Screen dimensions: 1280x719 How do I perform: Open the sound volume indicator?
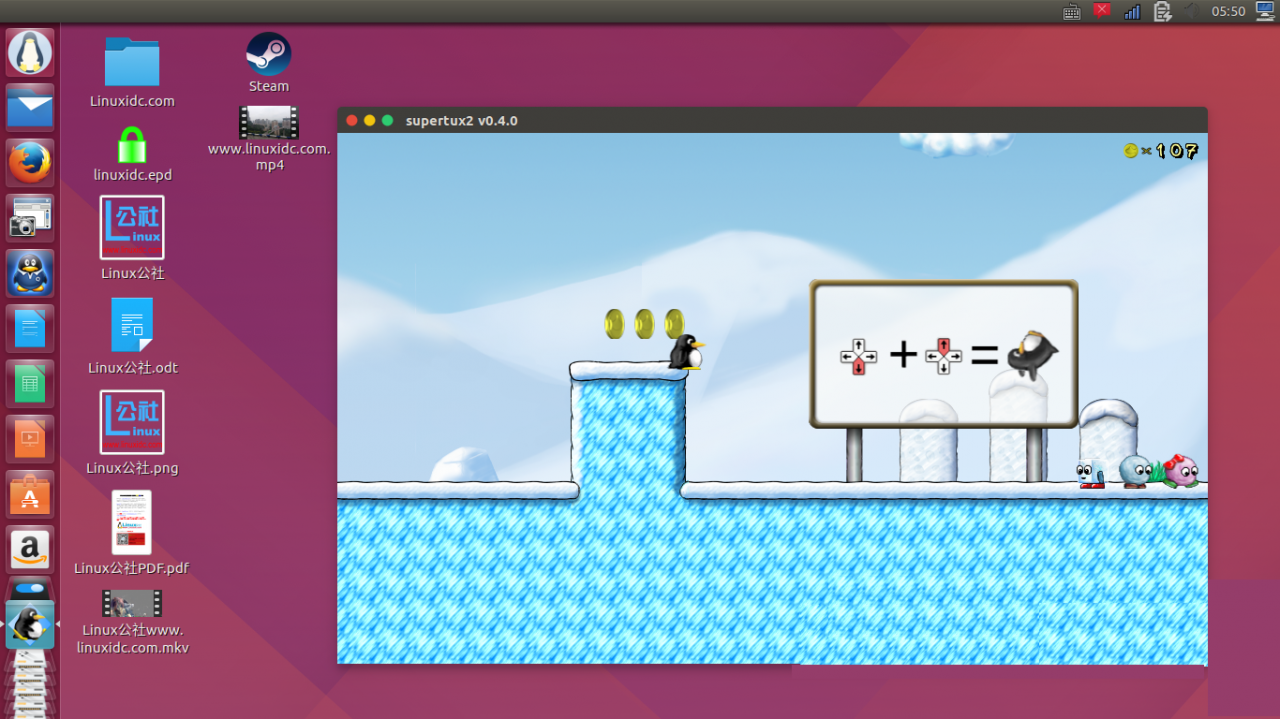(1191, 11)
